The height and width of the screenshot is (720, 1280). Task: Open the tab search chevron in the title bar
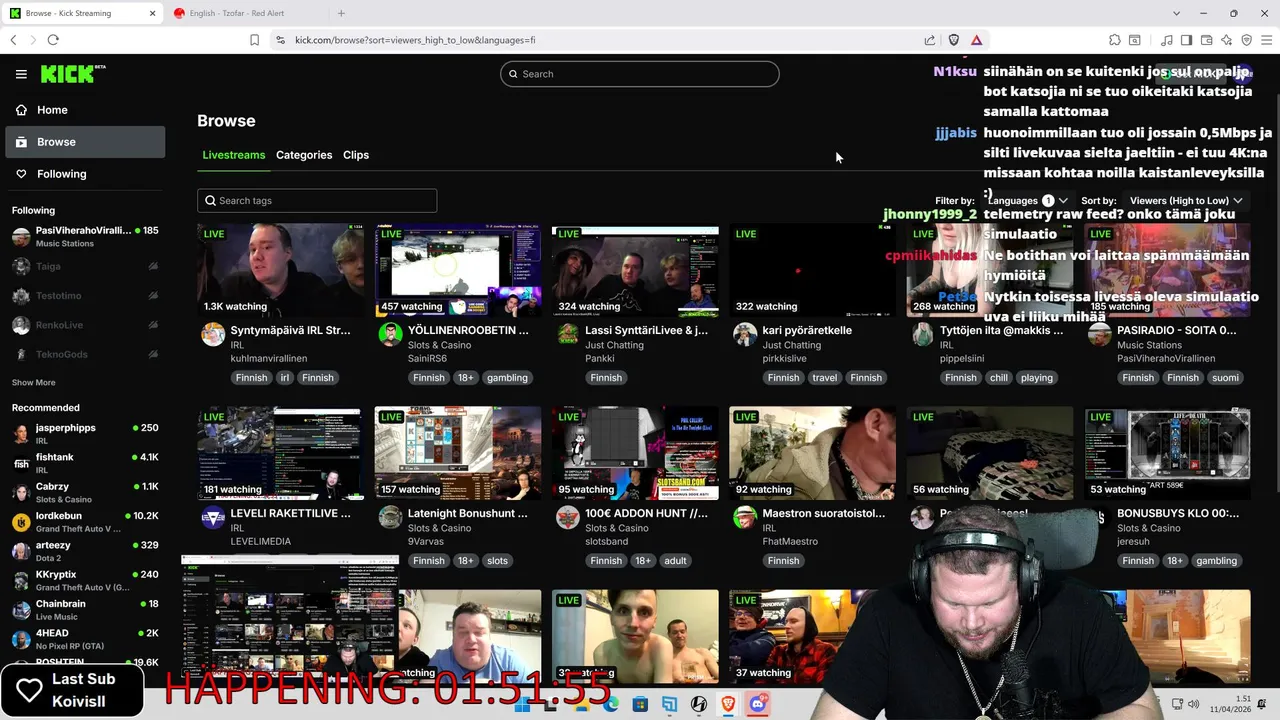tap(1176, 13)
